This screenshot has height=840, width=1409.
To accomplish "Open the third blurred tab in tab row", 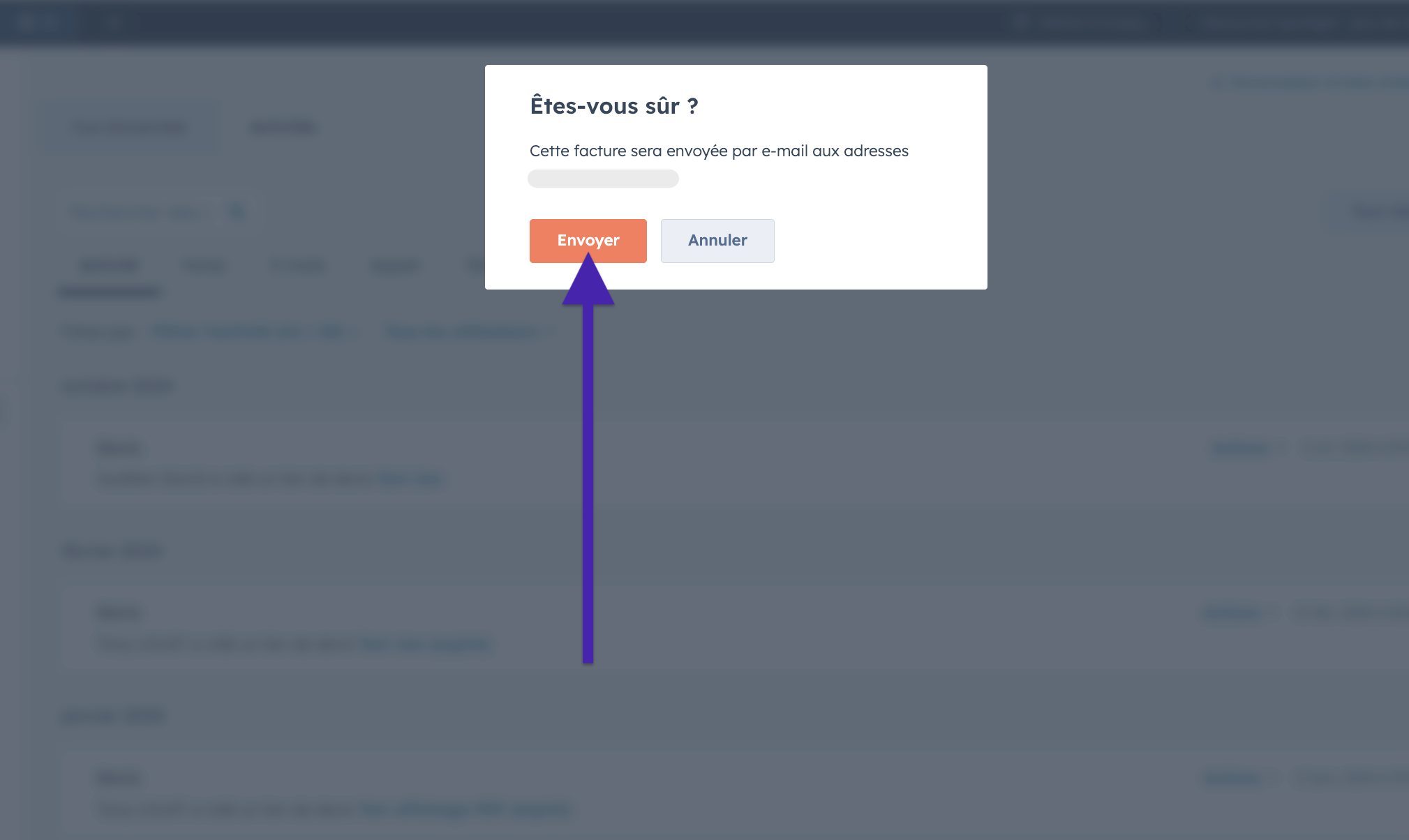I will pos(298,266).
